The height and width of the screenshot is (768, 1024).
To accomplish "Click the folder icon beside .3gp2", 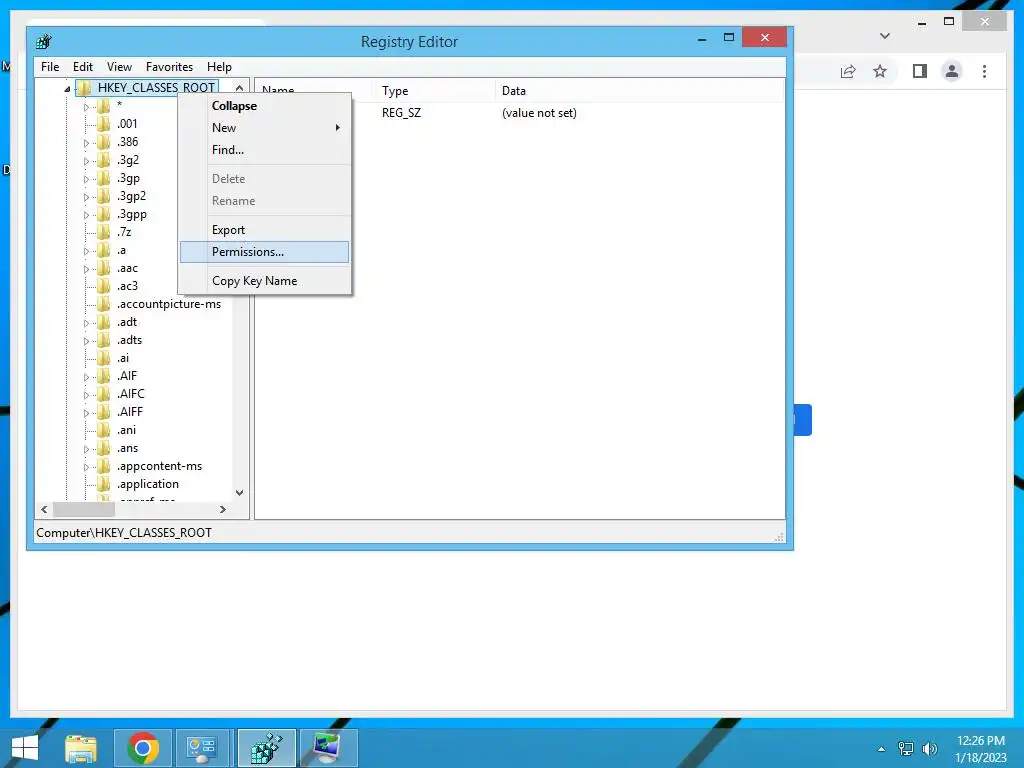I will pos(103,196).
